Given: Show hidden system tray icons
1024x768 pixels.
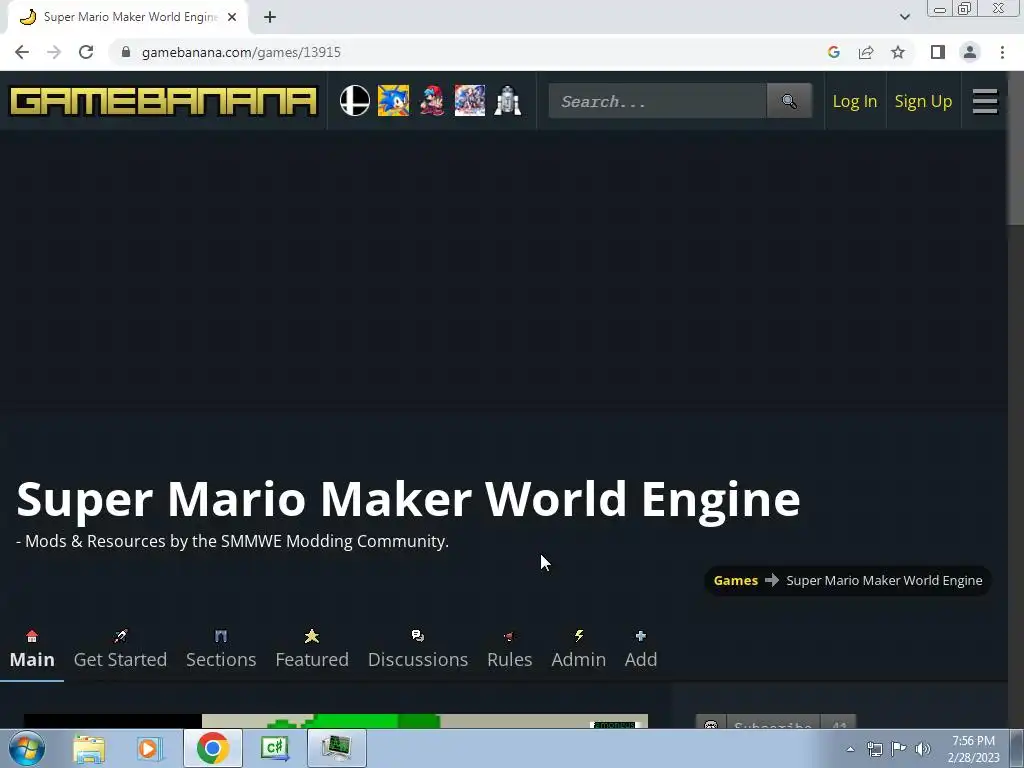Looking at the screenshot, I should [x=850, y=749].
